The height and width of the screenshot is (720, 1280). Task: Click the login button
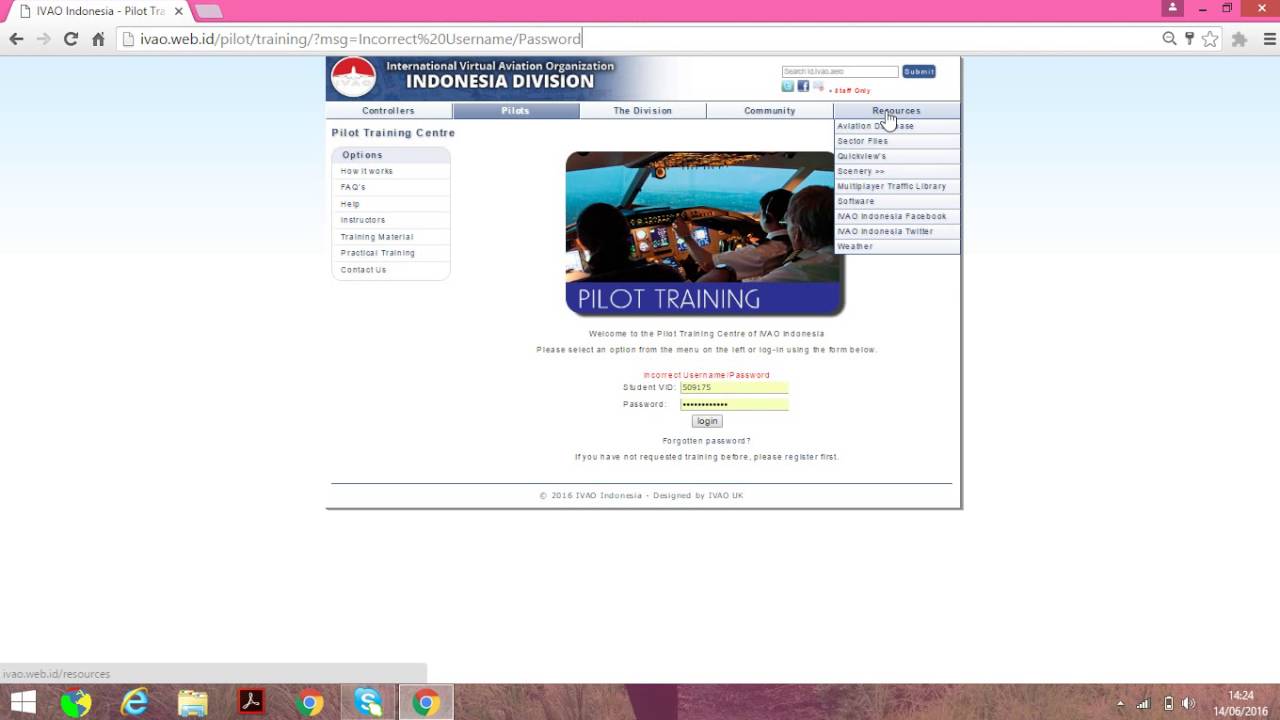(707, 421)
